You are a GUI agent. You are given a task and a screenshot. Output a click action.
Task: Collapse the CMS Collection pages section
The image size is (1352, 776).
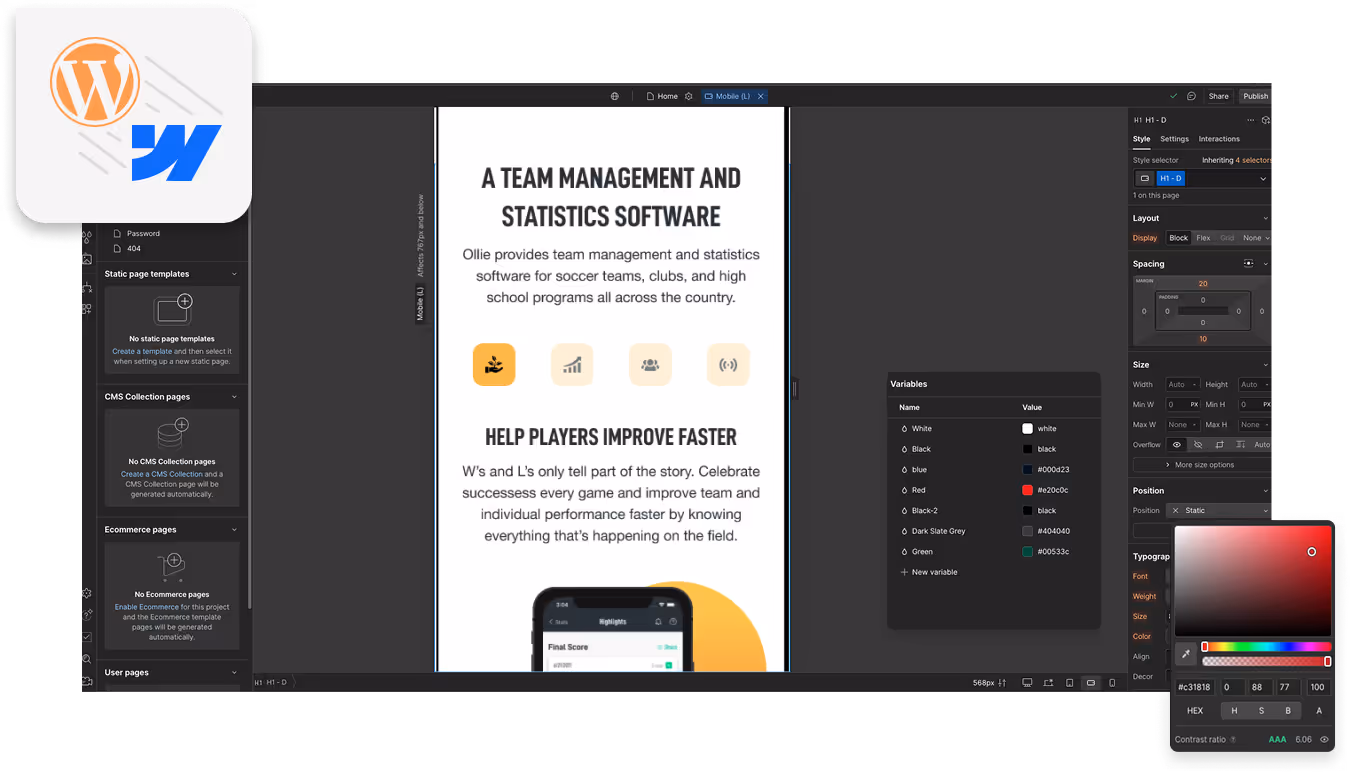pos(234,397)
